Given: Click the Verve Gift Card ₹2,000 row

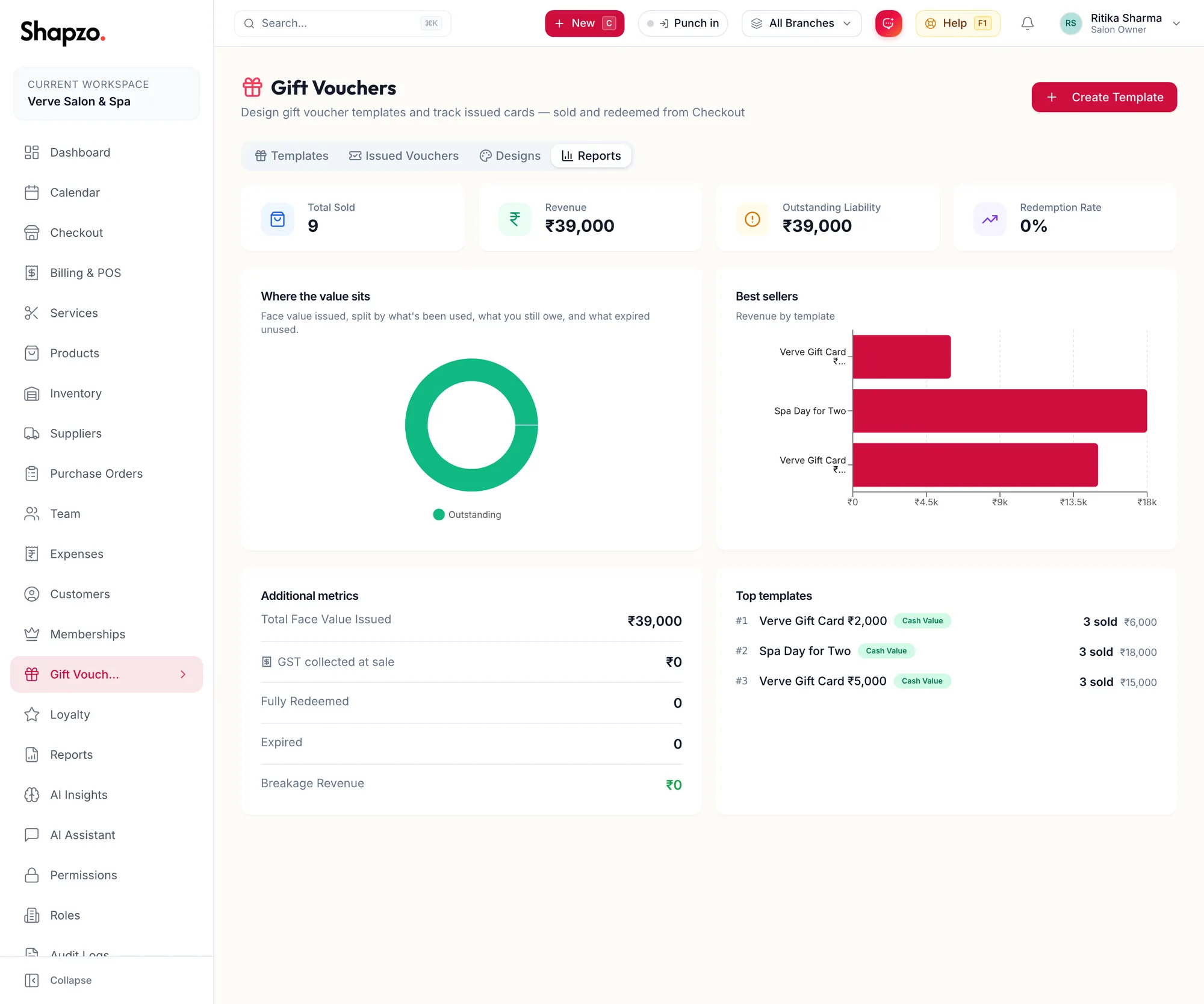Looking at the screenshot, I should pos(946,621).
